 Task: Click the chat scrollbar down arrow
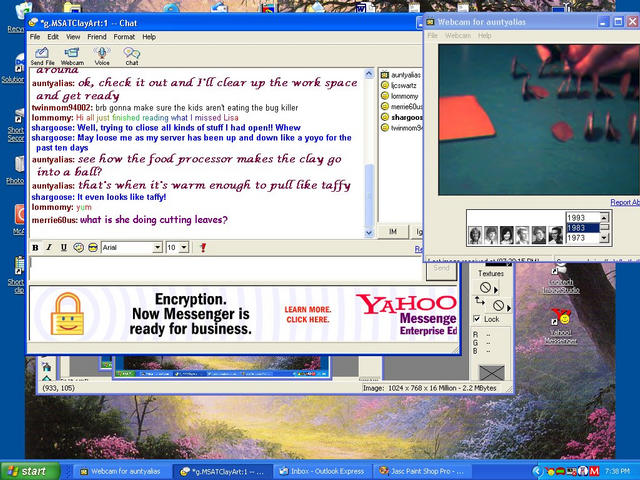(369, 233)
